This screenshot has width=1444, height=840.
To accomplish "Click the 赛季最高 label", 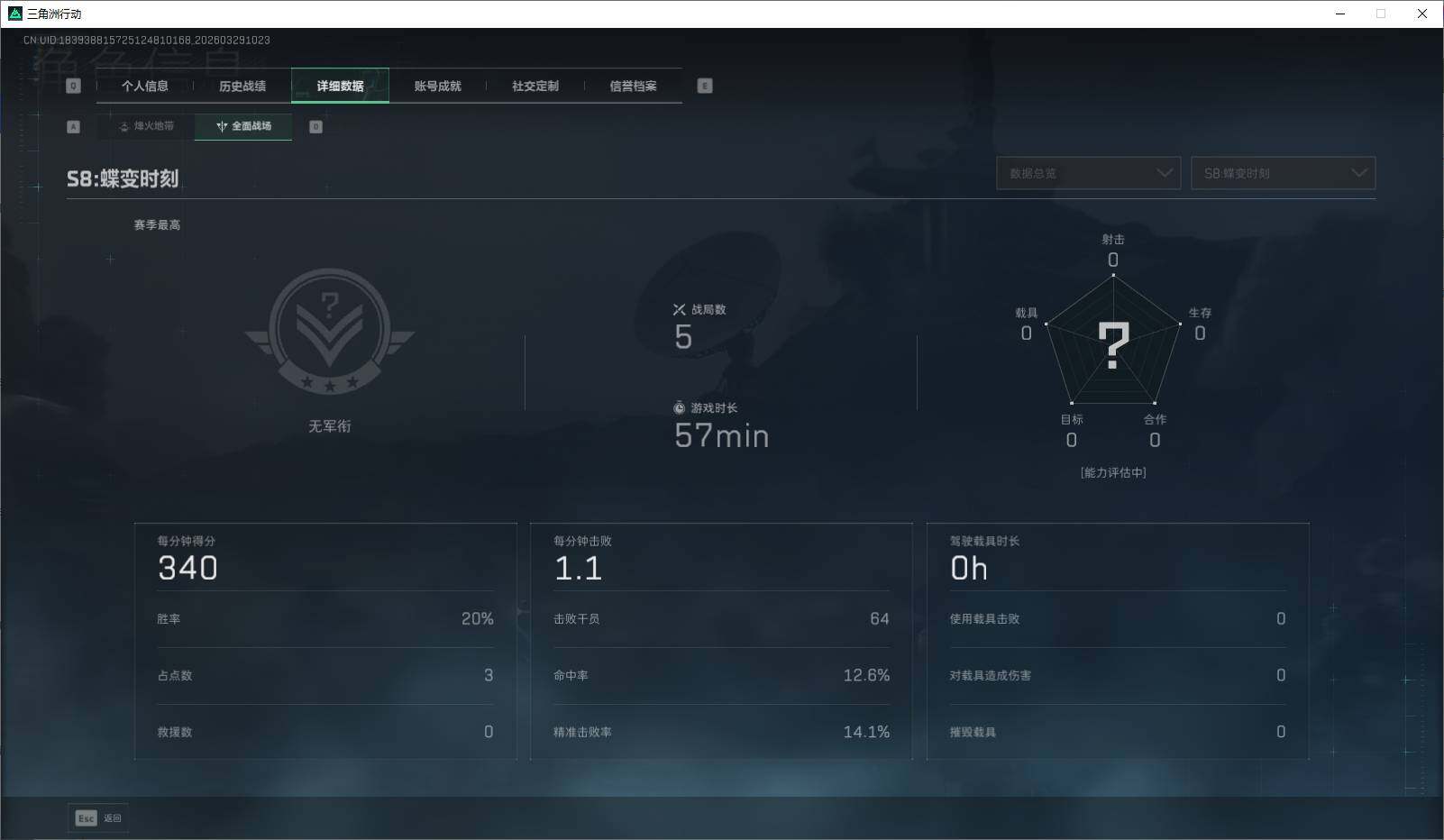I will coord(157,224).
